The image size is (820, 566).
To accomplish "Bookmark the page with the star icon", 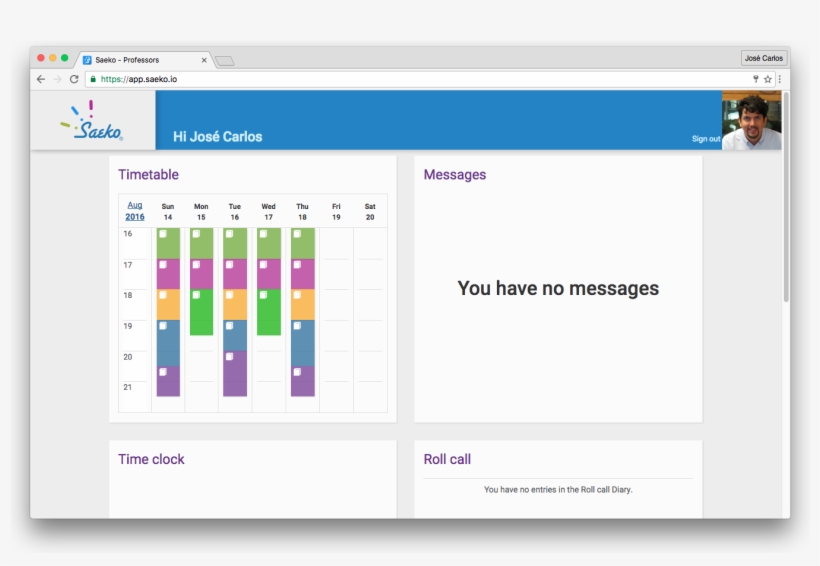I will click(x=768, y=79).
